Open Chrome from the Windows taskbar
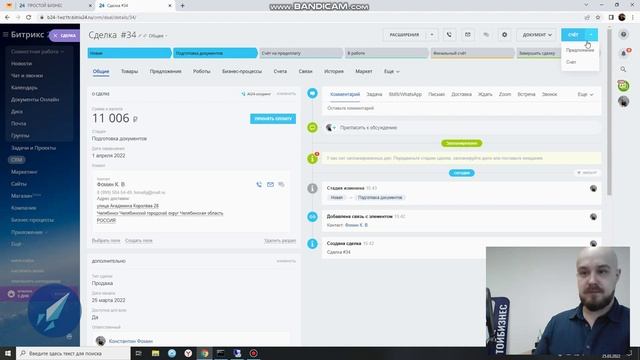Viewport: 640px width, 360px height. [x=204, y=353]
